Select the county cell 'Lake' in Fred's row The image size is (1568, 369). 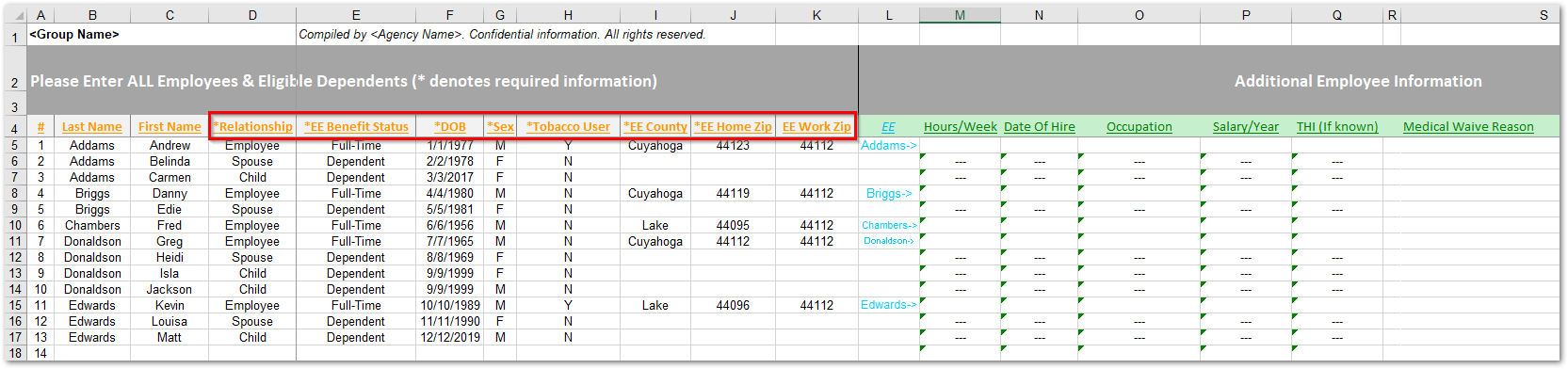[655, 225]
